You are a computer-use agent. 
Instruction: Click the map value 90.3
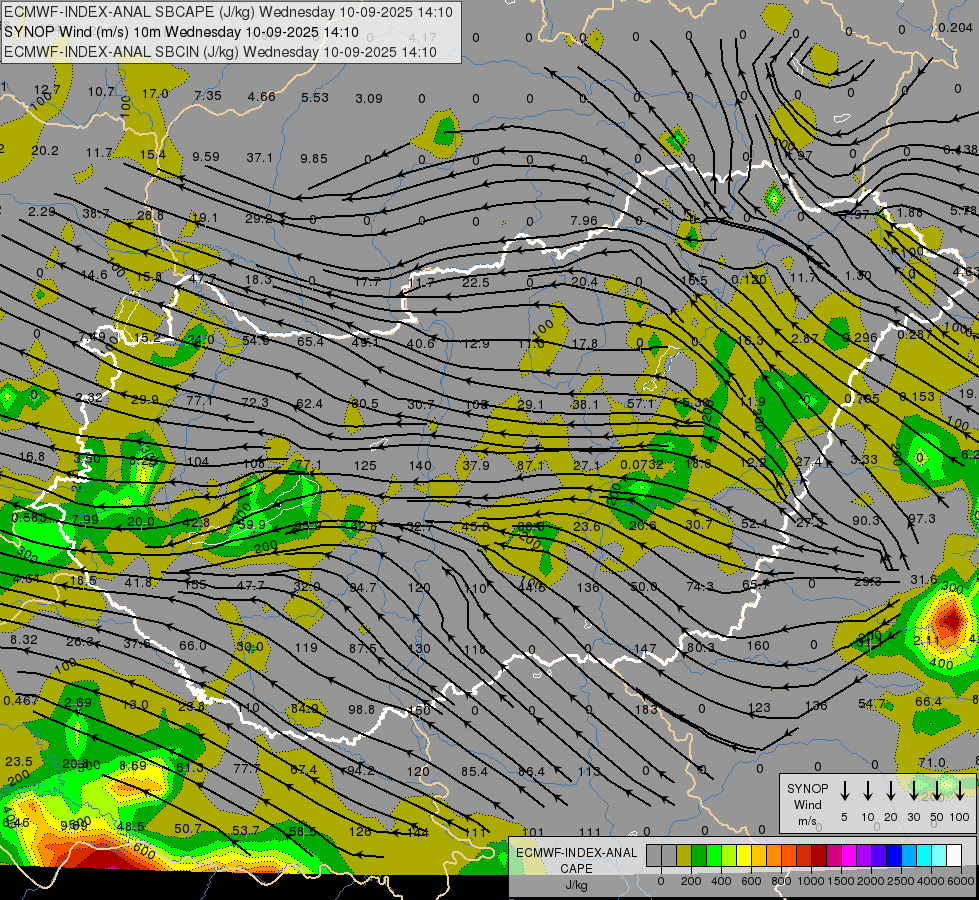(866, 520)
